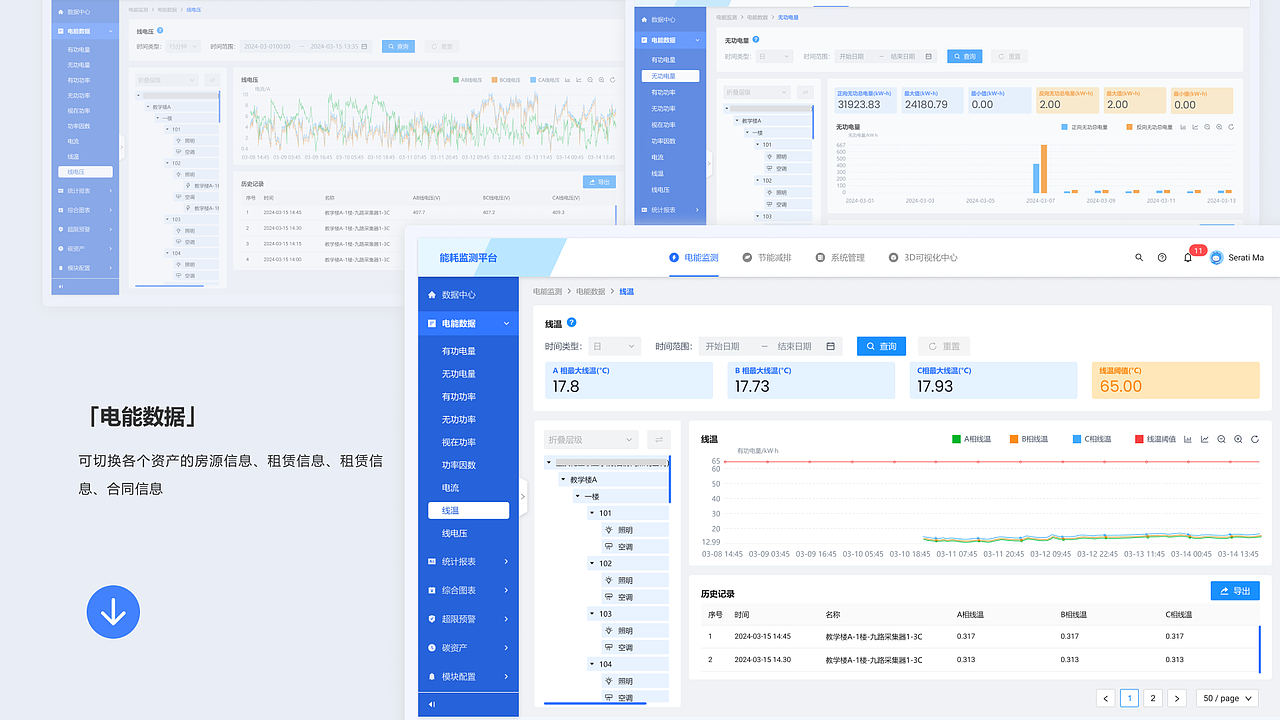Open the calendar icon in the 无功电量 window
1280x720 pixels.
(x=928, y=57)
